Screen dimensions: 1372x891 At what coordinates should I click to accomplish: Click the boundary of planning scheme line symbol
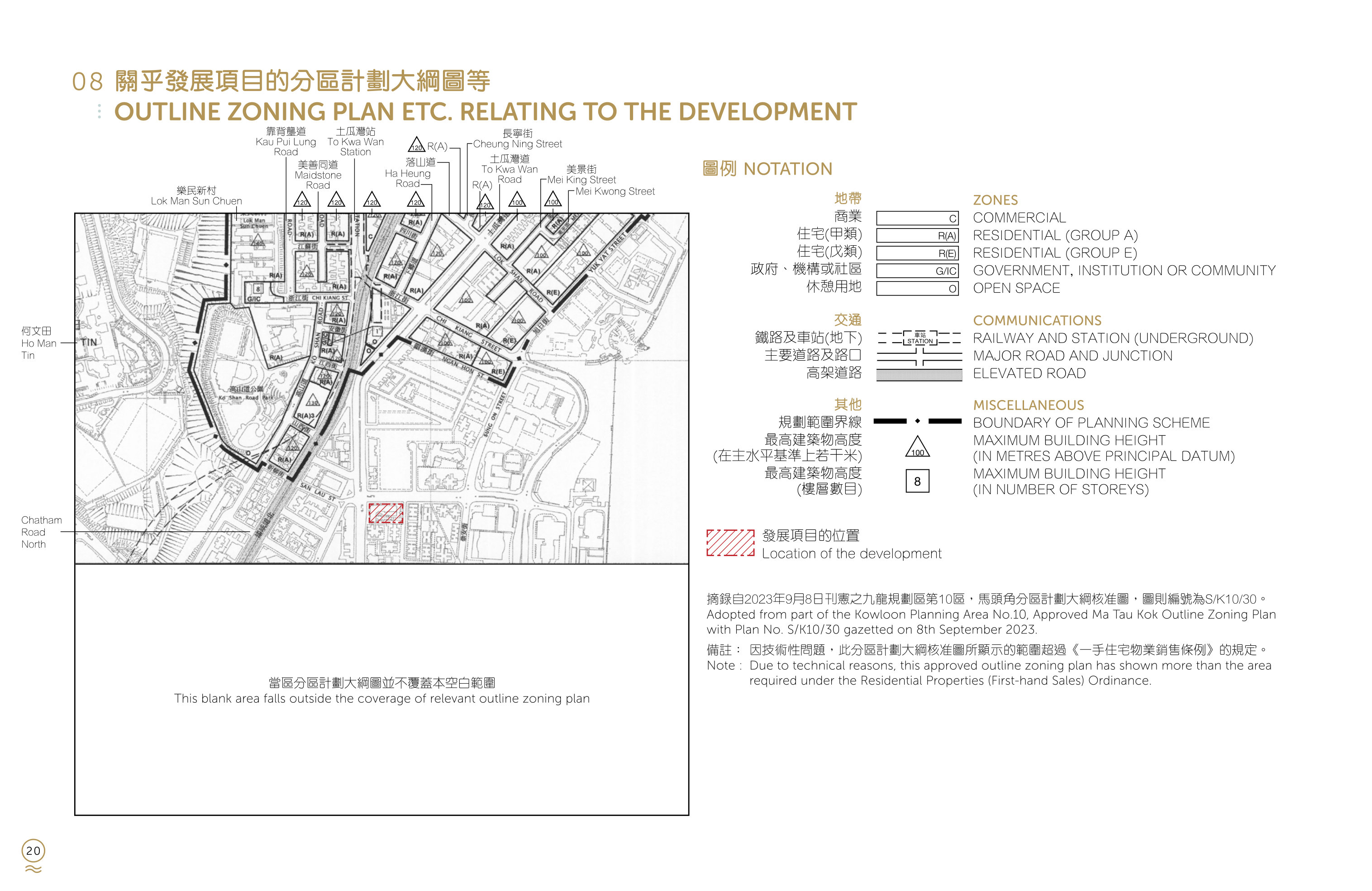(917, 421)
